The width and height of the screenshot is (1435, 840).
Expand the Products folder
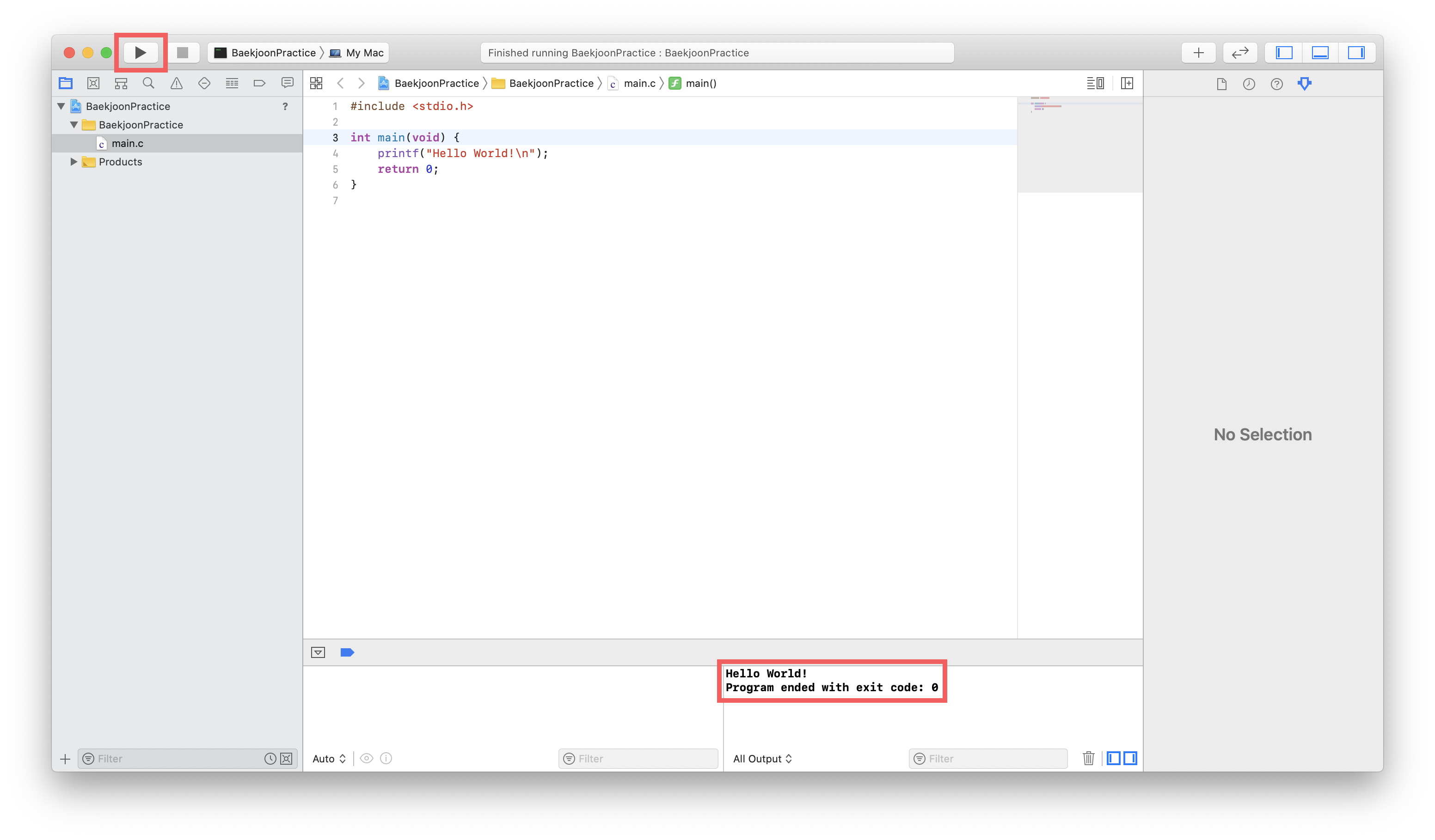[74, 162]
